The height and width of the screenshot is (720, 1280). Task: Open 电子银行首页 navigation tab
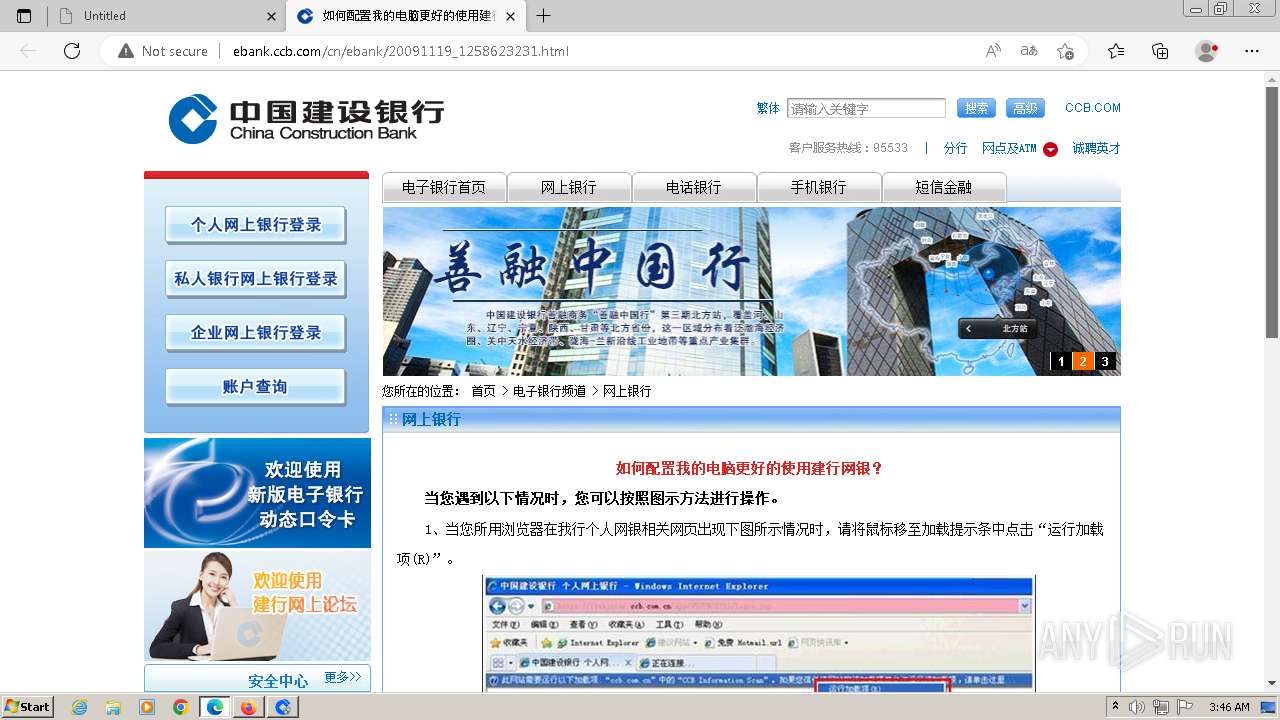(x=444, y=187)
